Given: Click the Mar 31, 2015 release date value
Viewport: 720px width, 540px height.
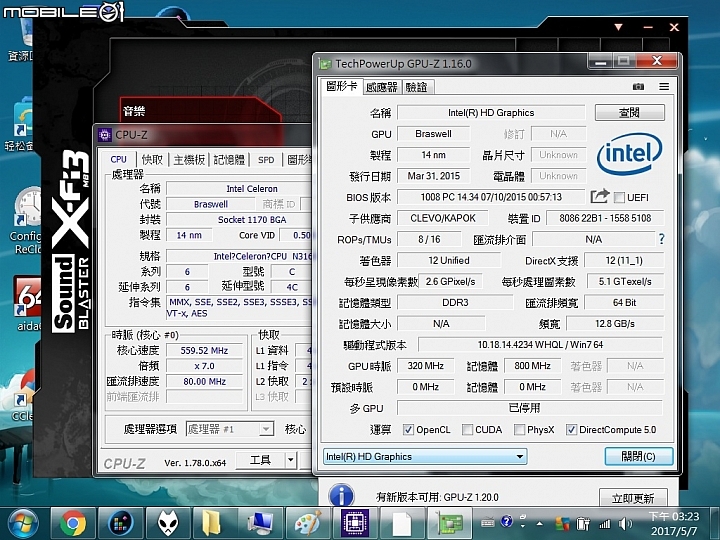Looking at the screenshot, I should coord(433,176).
